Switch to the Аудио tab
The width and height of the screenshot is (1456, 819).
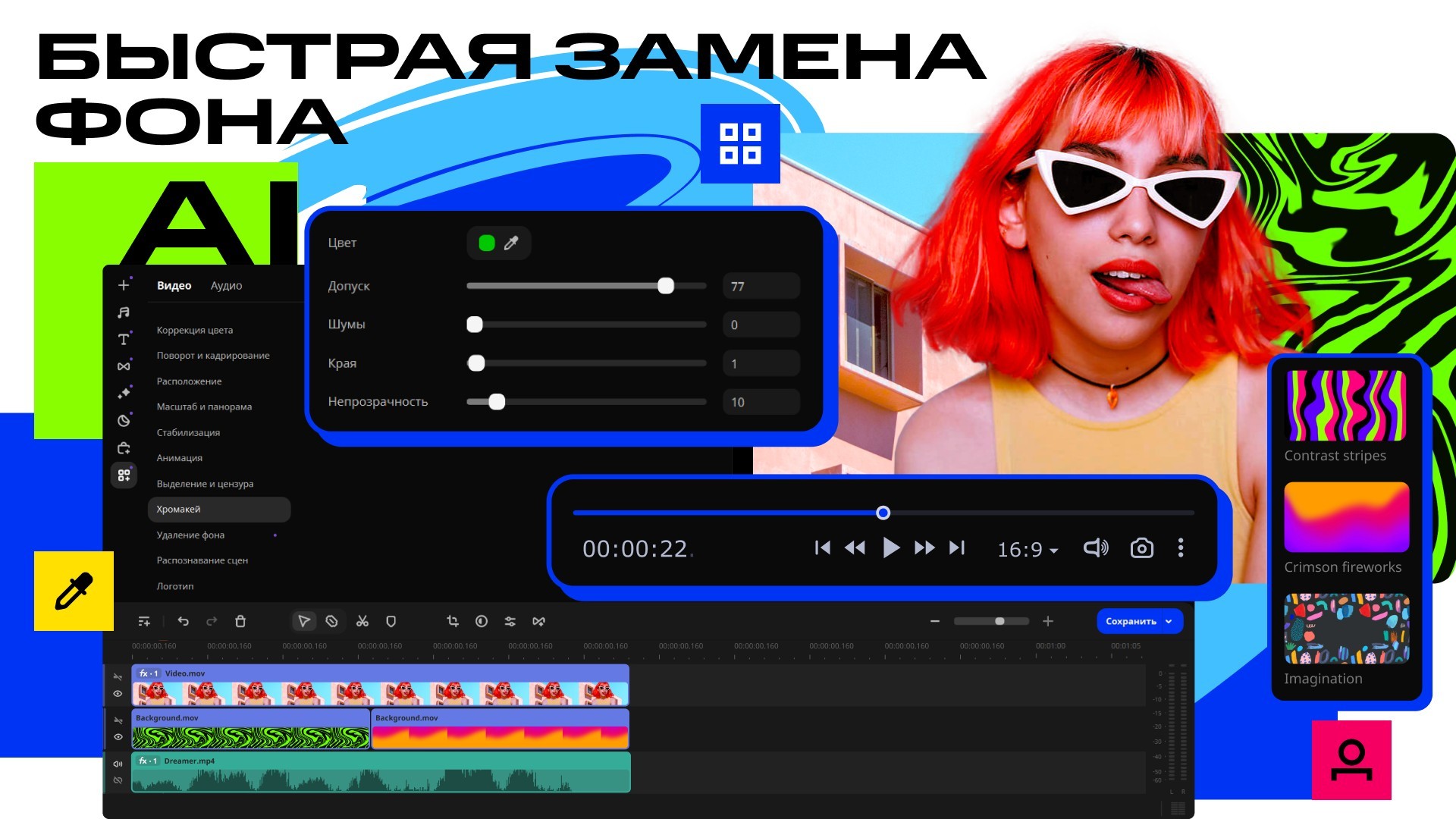[x=226, y=286]
